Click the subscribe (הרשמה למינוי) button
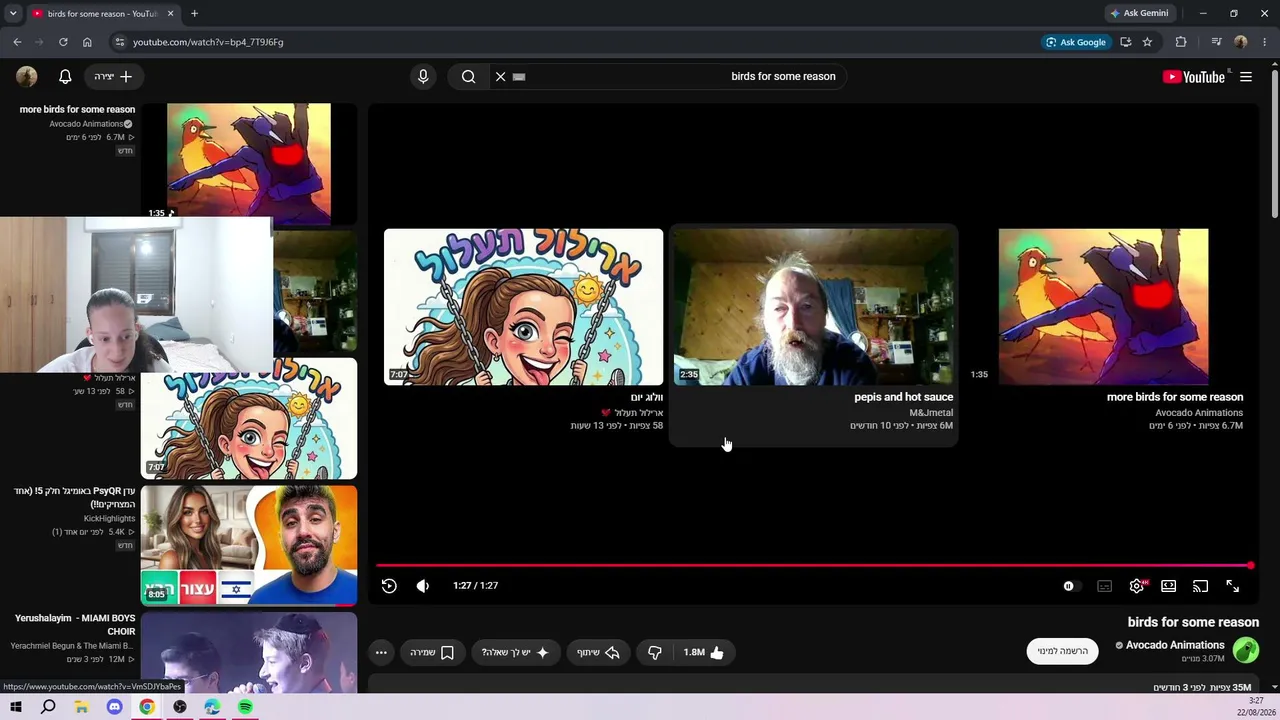Image resolution: width=1280 pixels, height=720 pixels. pyautogui.click(x=1062, y=651)
